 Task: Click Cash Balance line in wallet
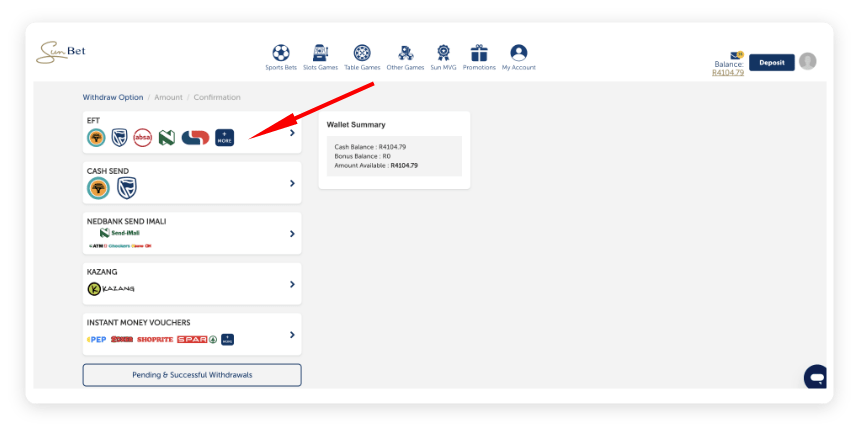coord(370,147)
